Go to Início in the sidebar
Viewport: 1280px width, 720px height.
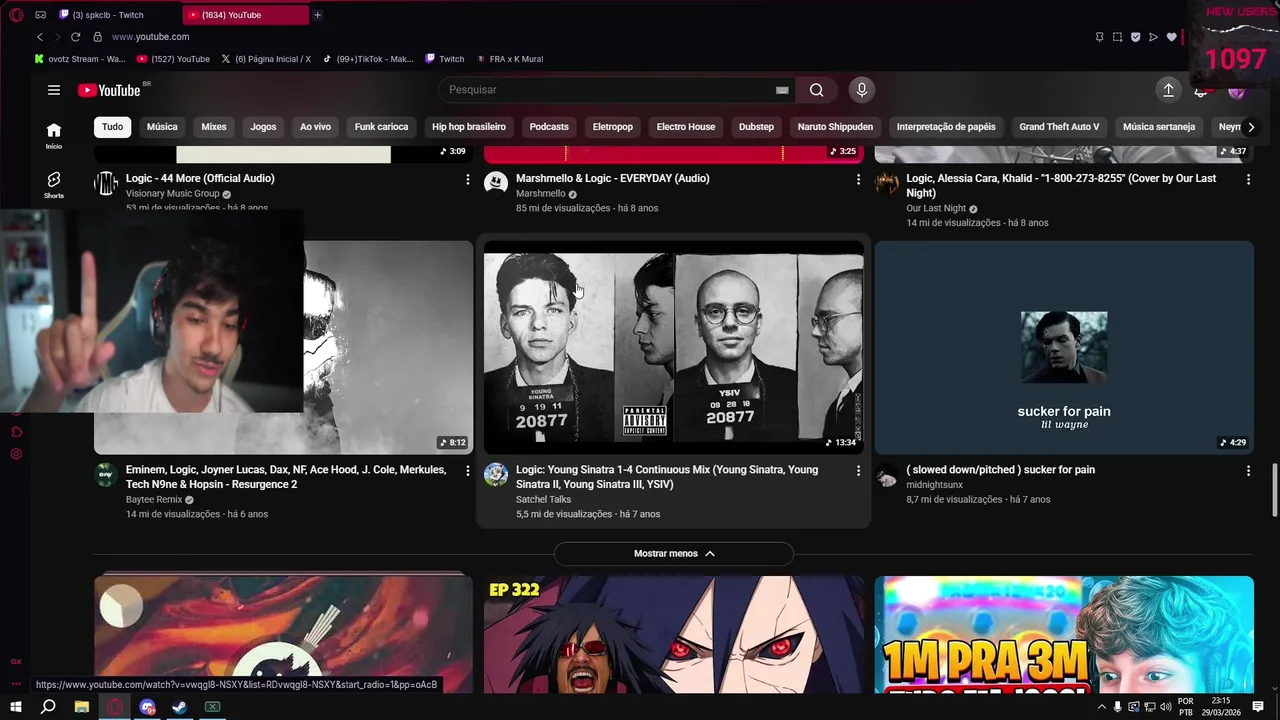[54, 135]
